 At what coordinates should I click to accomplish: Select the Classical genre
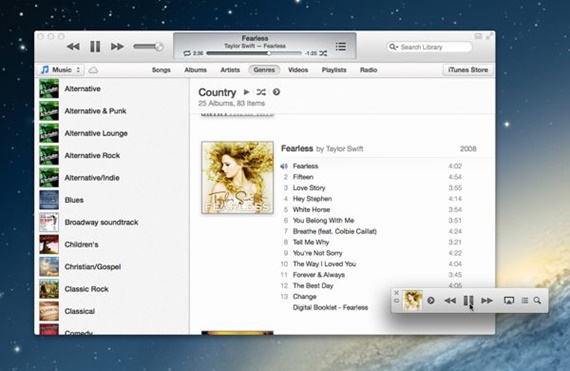tap(112, 311)
